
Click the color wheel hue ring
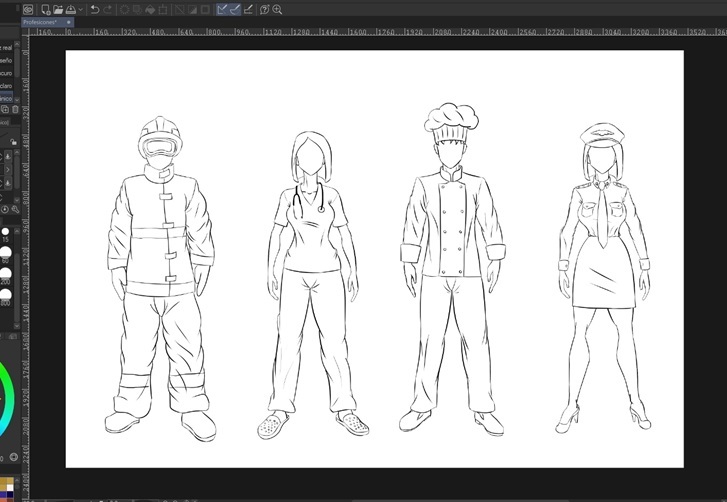9,399
